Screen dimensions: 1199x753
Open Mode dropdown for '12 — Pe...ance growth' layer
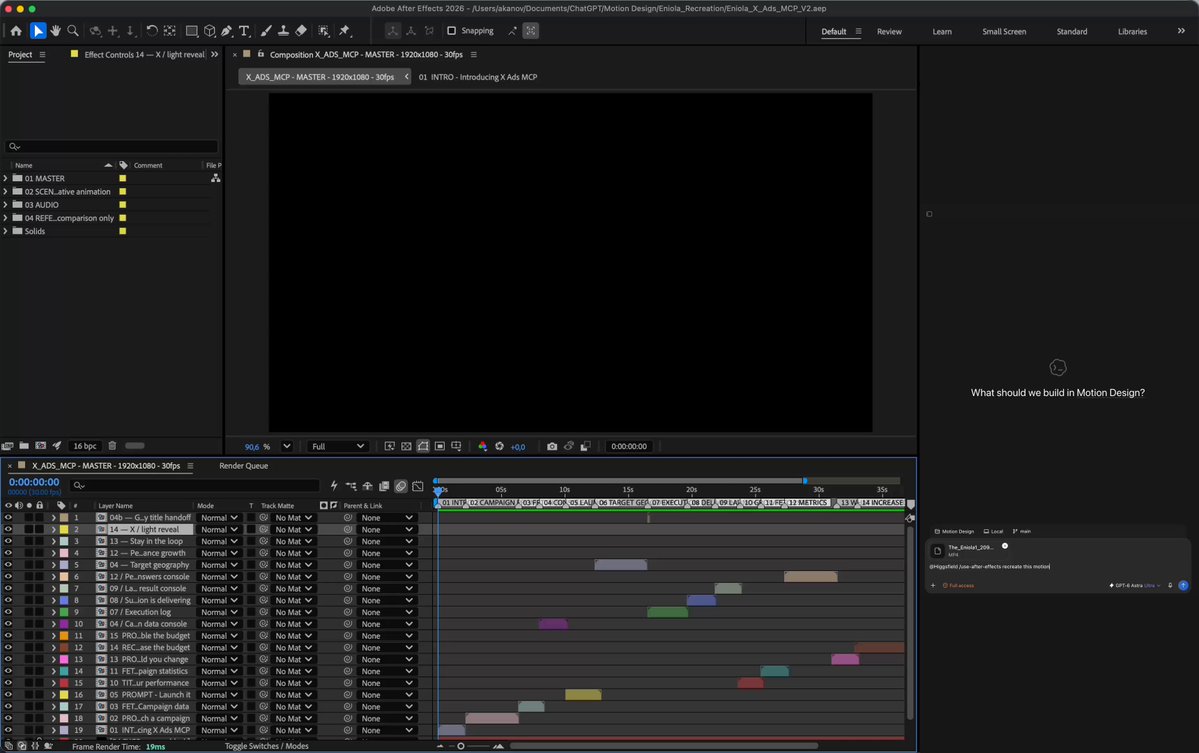click(x=219, y=553)
